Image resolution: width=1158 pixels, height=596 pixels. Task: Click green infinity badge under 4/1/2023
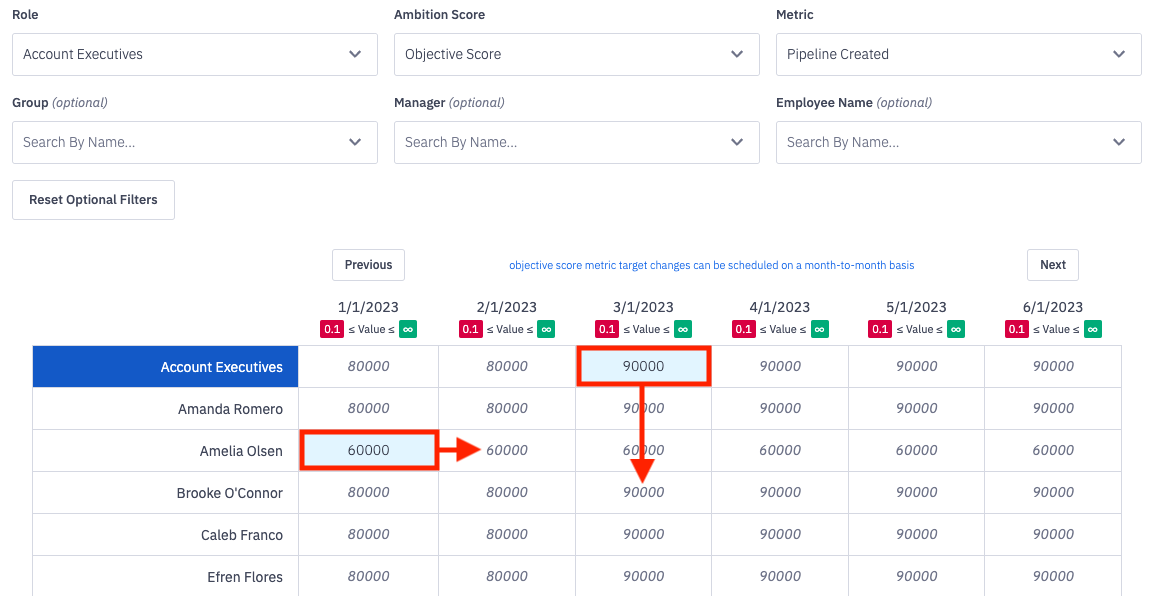click(x=820, y=329)
